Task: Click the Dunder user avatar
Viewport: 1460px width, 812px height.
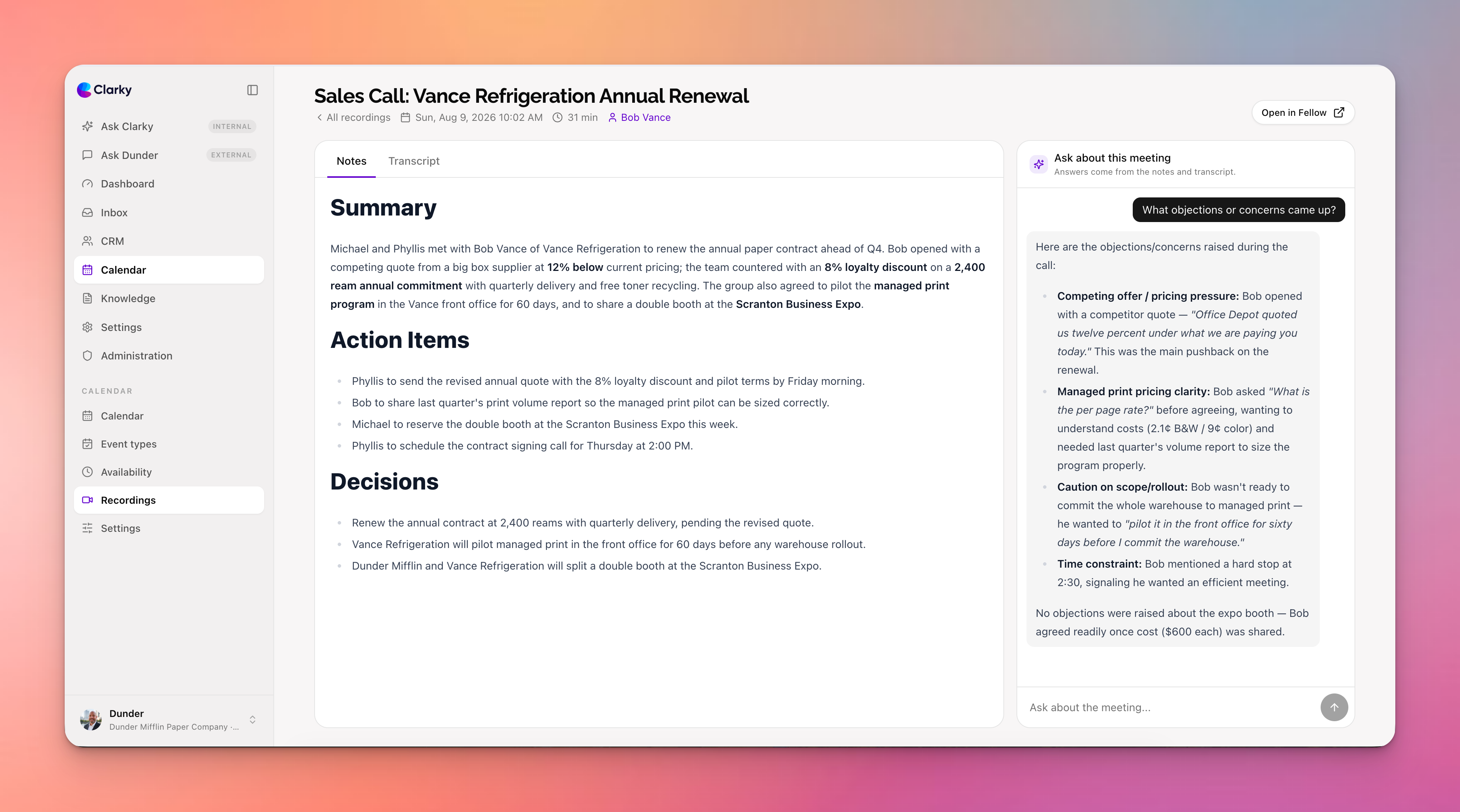Action: (x=91, y=720)
